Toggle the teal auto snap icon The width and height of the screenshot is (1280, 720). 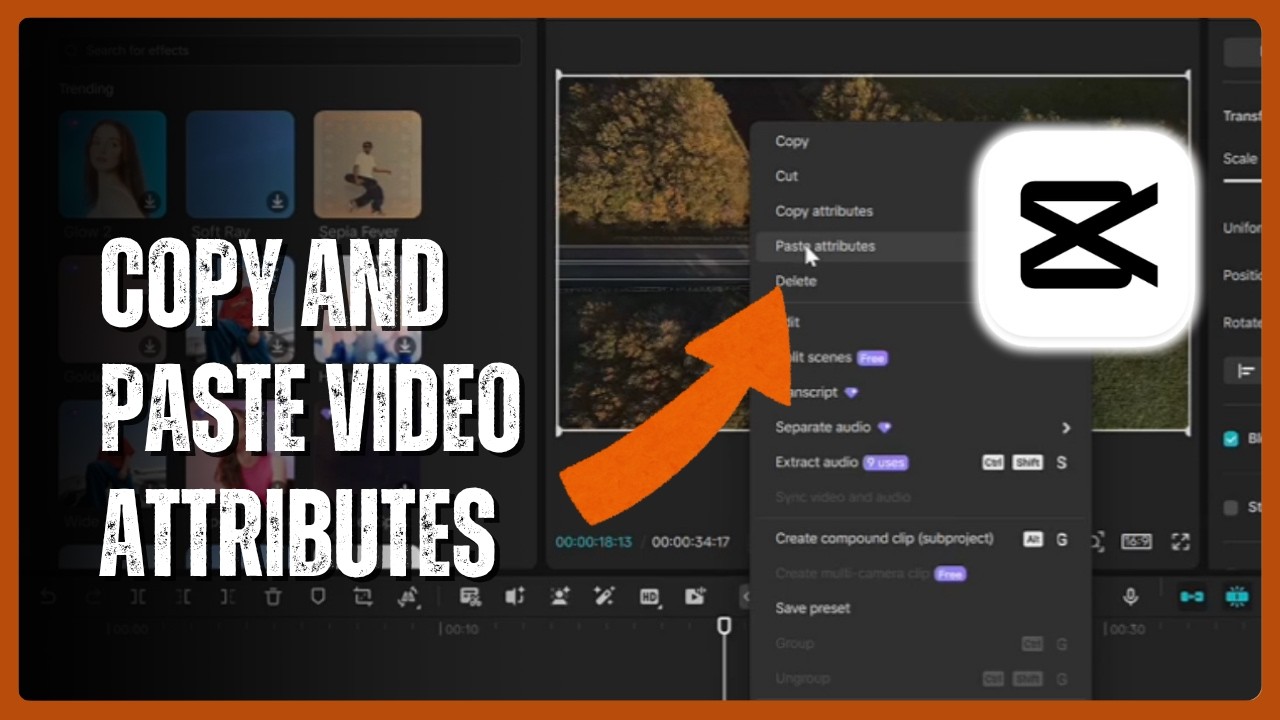1237,597
